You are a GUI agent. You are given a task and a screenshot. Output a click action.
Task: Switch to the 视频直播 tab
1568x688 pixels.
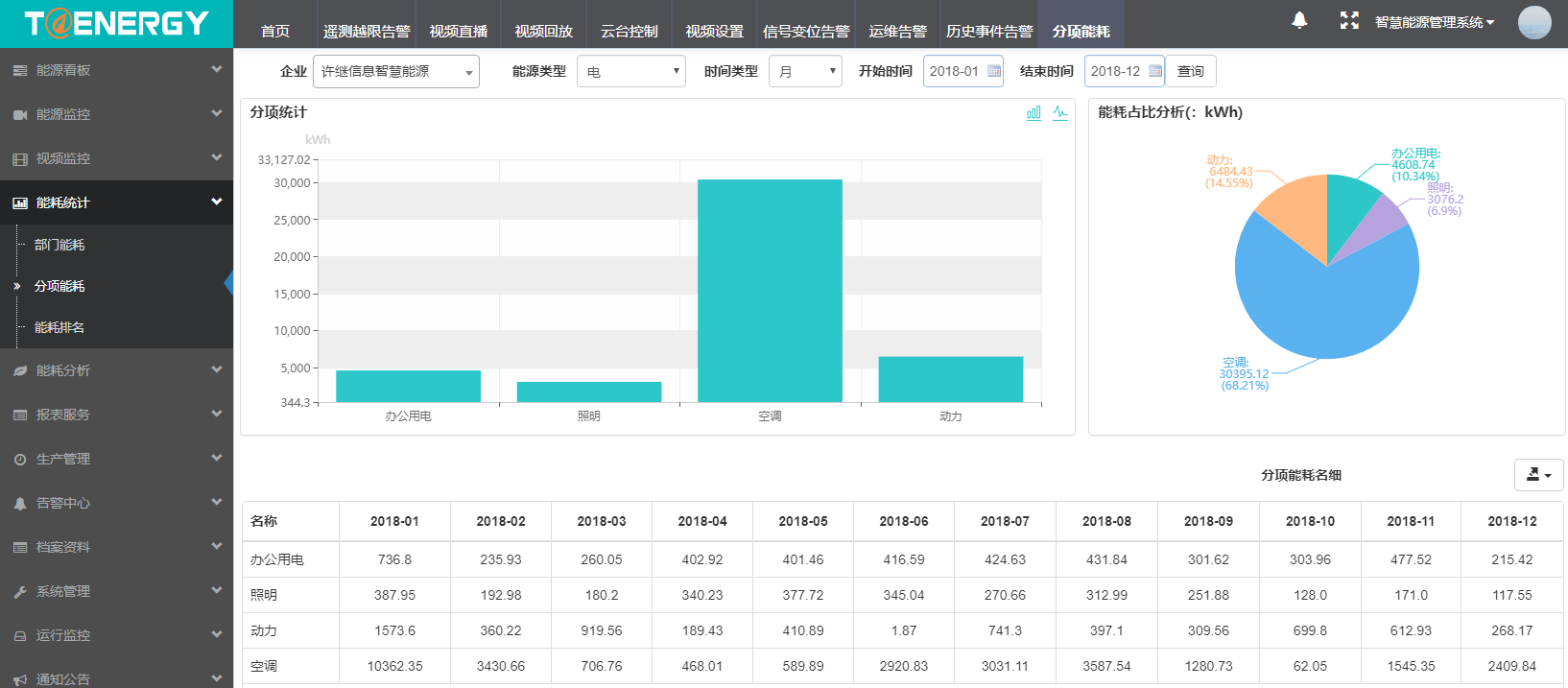click(458, 31)
